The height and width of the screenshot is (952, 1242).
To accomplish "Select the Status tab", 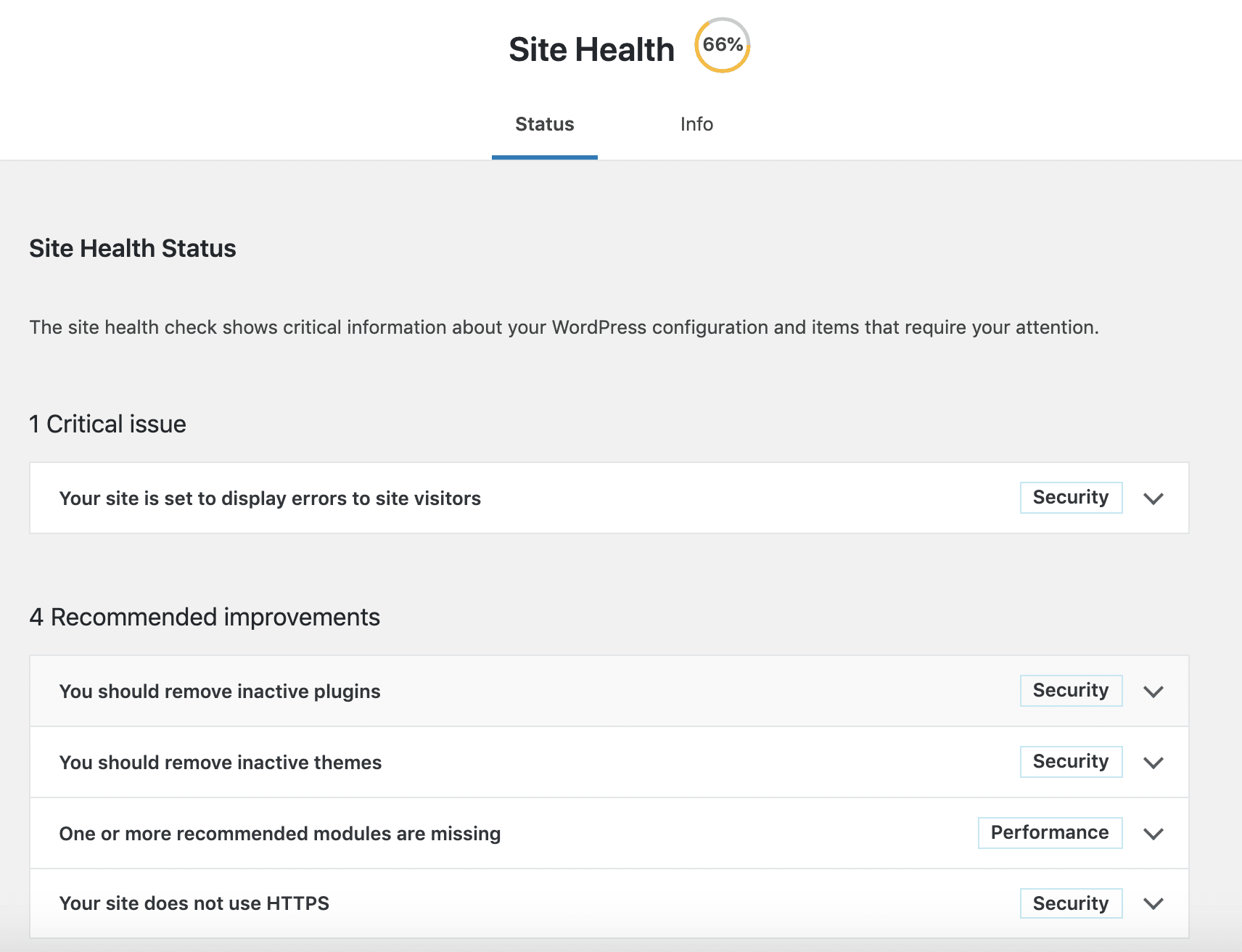I will click(x=544, y=124).
